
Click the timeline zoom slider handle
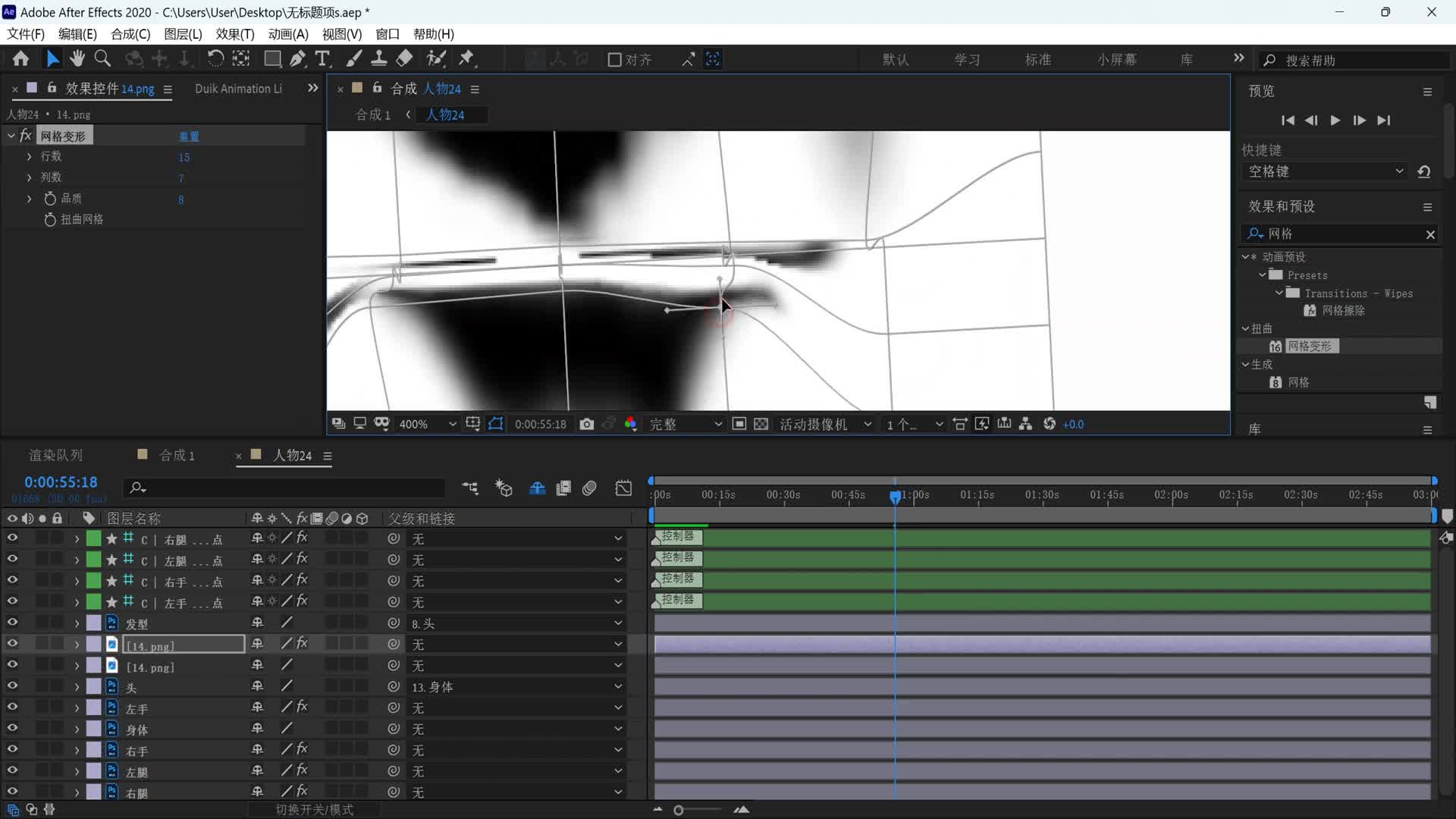coord(679,810)
